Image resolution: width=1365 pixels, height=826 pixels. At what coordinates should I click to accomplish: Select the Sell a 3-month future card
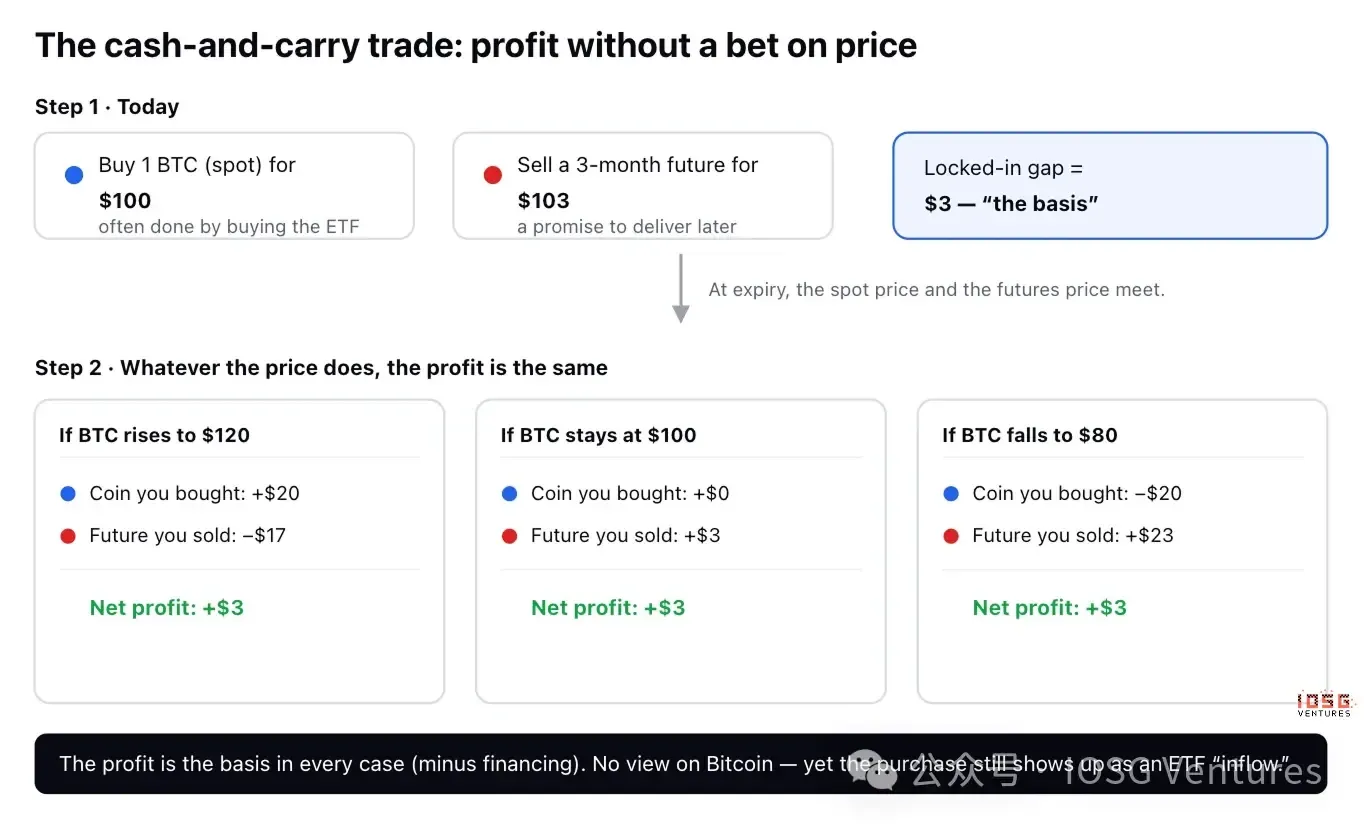coord(643,186)
